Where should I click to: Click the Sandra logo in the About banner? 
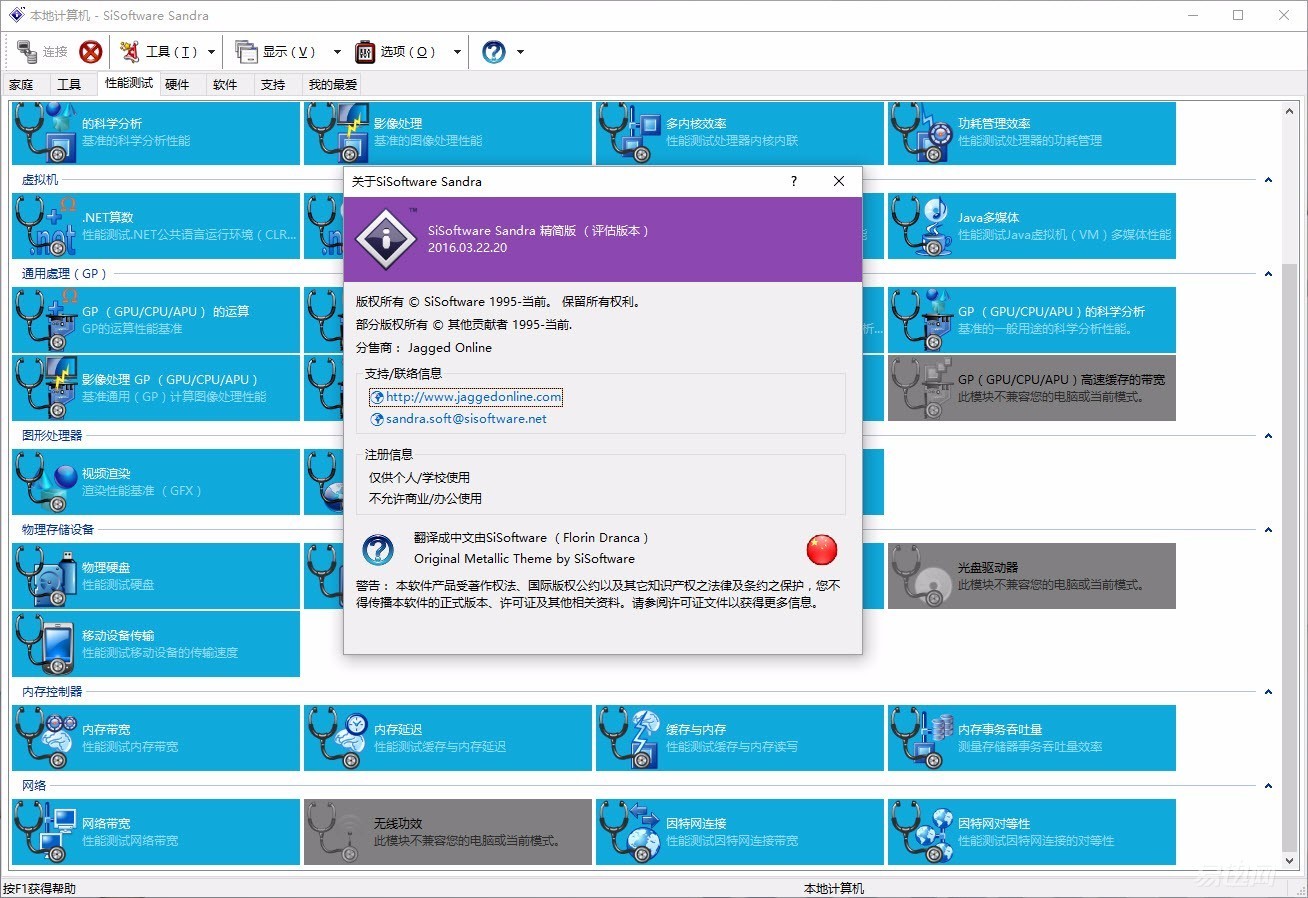pos(386,239)
